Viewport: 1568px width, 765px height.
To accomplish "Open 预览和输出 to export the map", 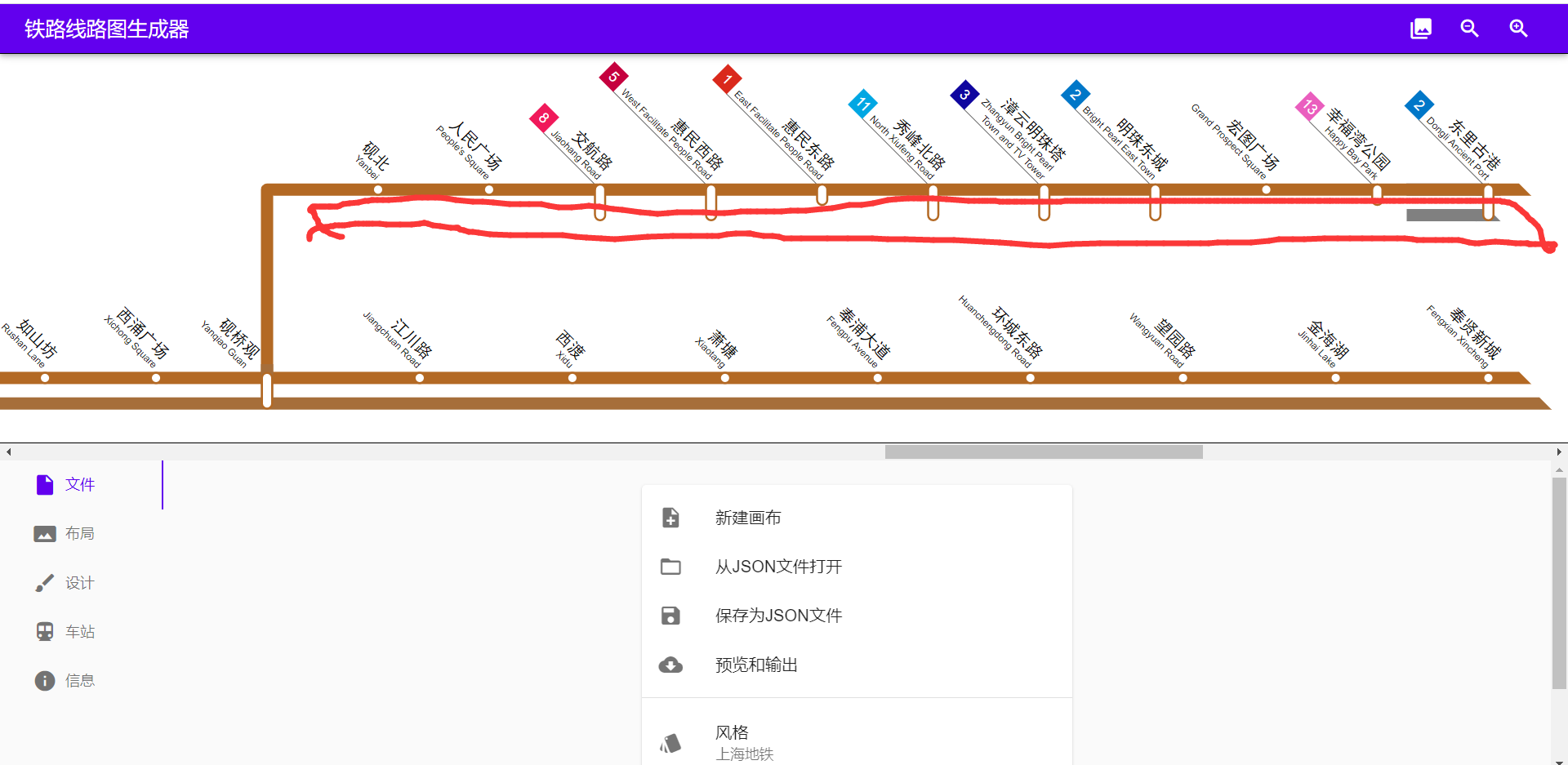I will [x=756, y=665].
